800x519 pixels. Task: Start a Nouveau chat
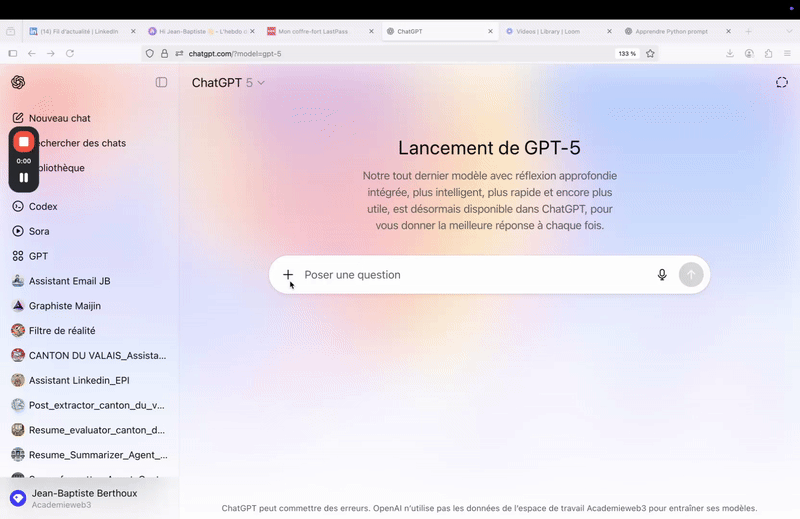click(x=51, y=118)
